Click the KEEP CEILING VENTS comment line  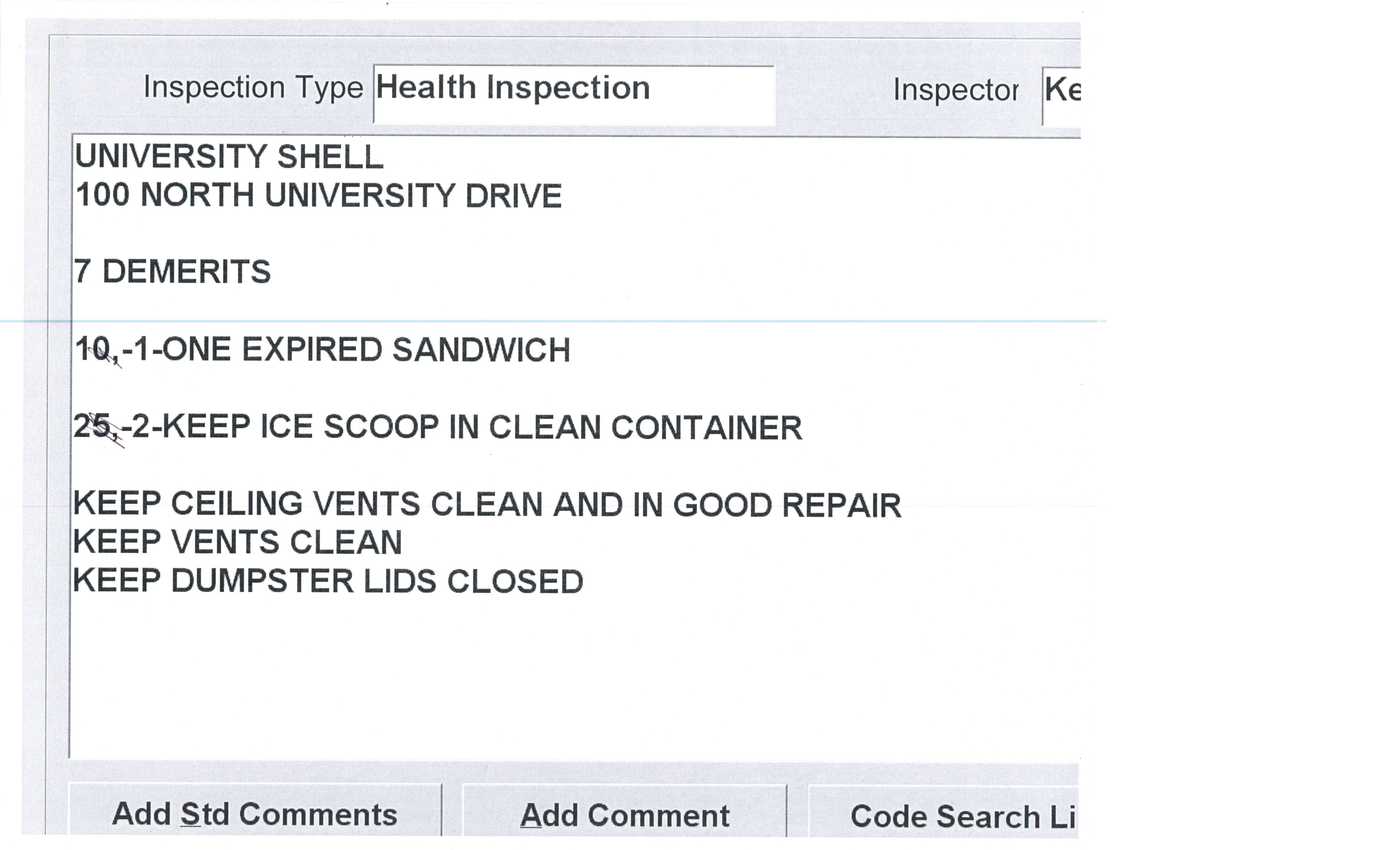[x=487, y=505]
